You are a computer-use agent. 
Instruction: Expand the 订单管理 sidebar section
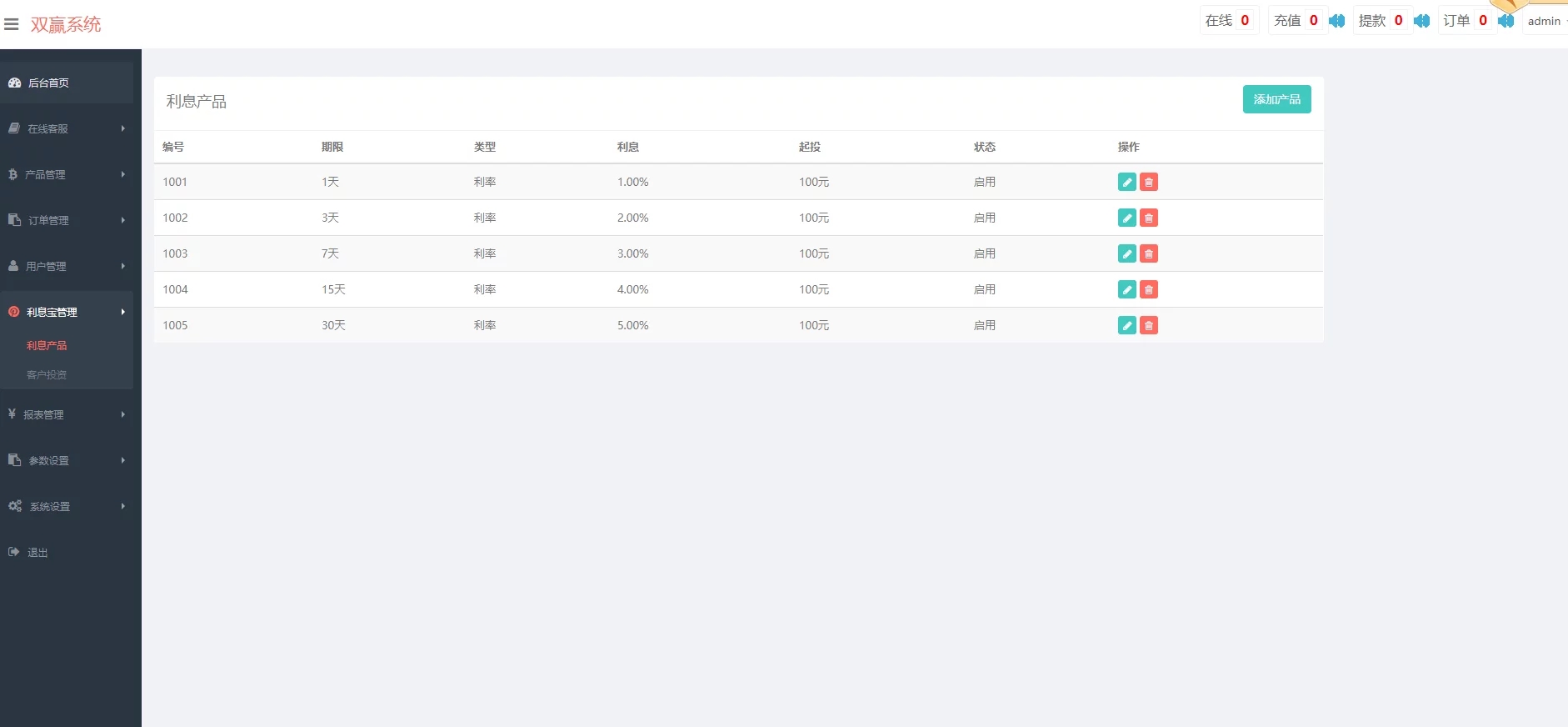tap(67, 220)
